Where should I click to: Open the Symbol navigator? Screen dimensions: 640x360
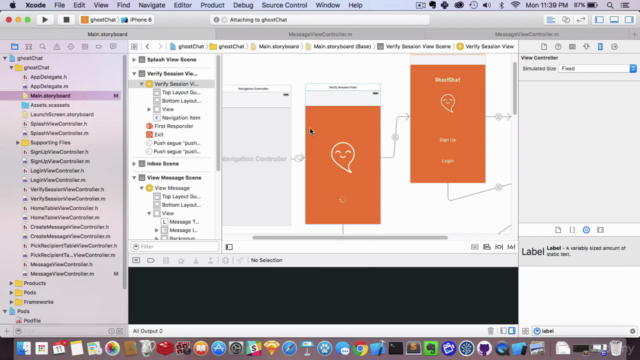[29, 47]
